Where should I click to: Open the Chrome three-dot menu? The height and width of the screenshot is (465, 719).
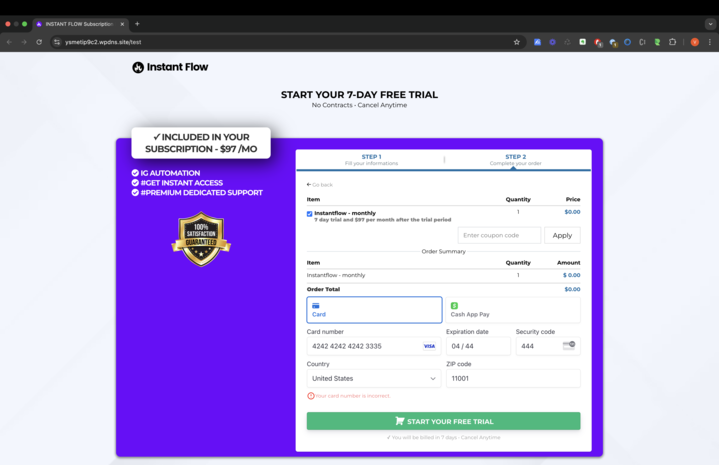pos(710,42)
